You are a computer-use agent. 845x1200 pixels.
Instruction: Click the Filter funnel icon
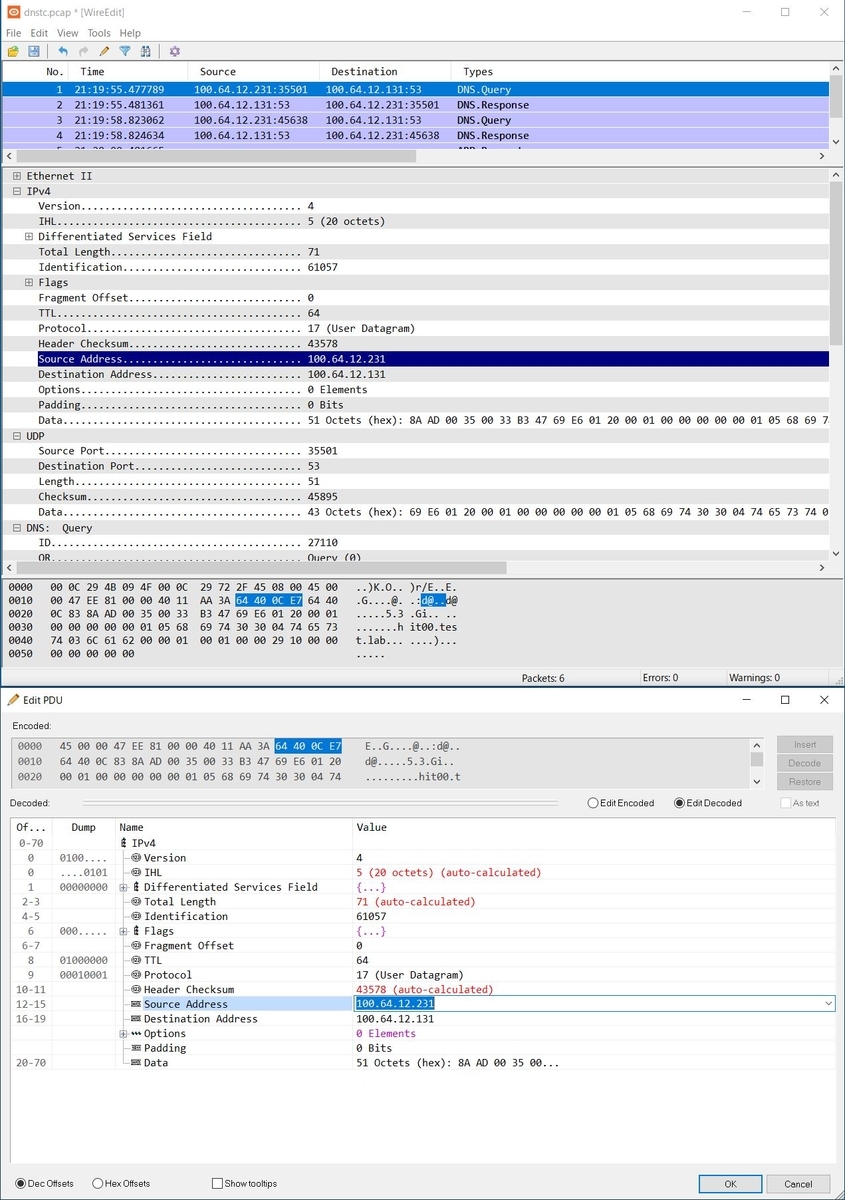click(125, 51)
